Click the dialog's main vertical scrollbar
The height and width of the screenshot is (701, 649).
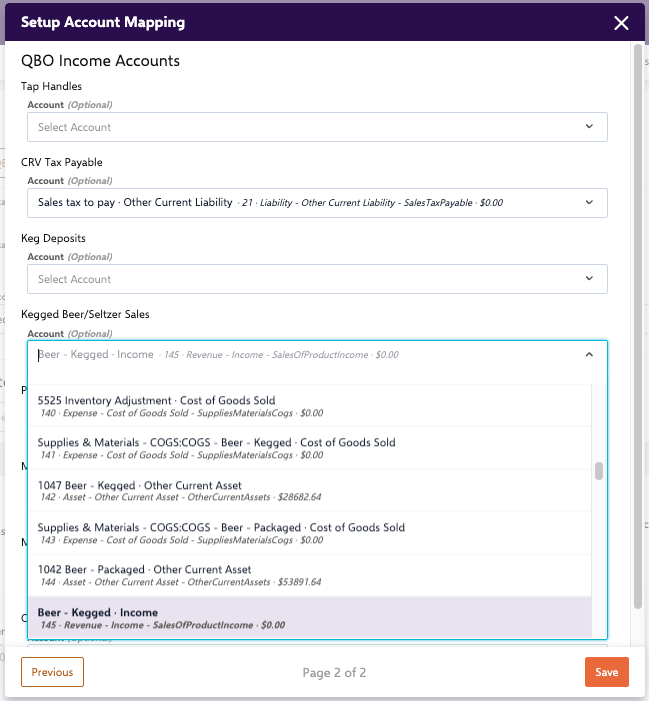[x=638, y=330]
